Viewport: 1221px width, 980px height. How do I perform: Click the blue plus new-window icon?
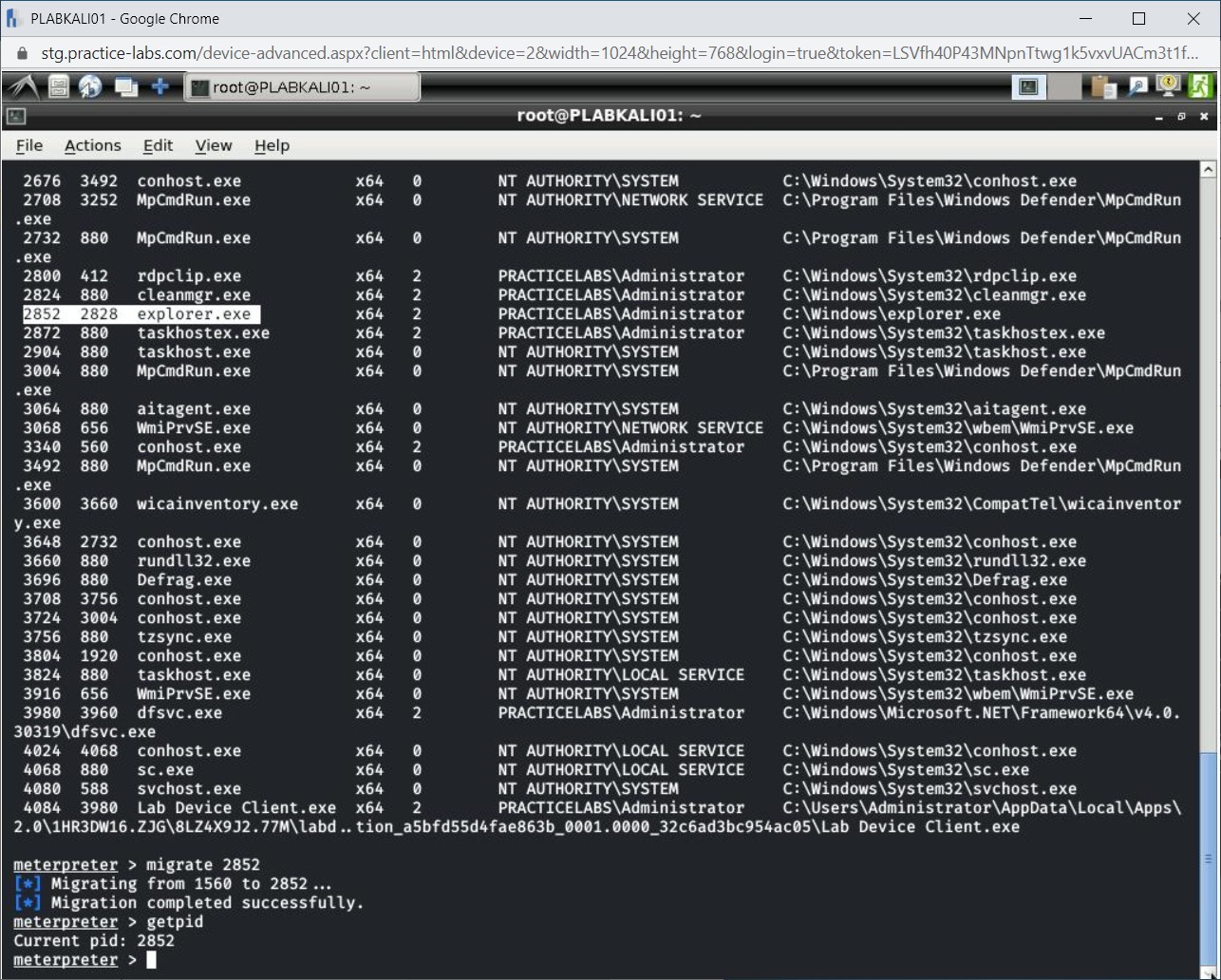(160, 86)
